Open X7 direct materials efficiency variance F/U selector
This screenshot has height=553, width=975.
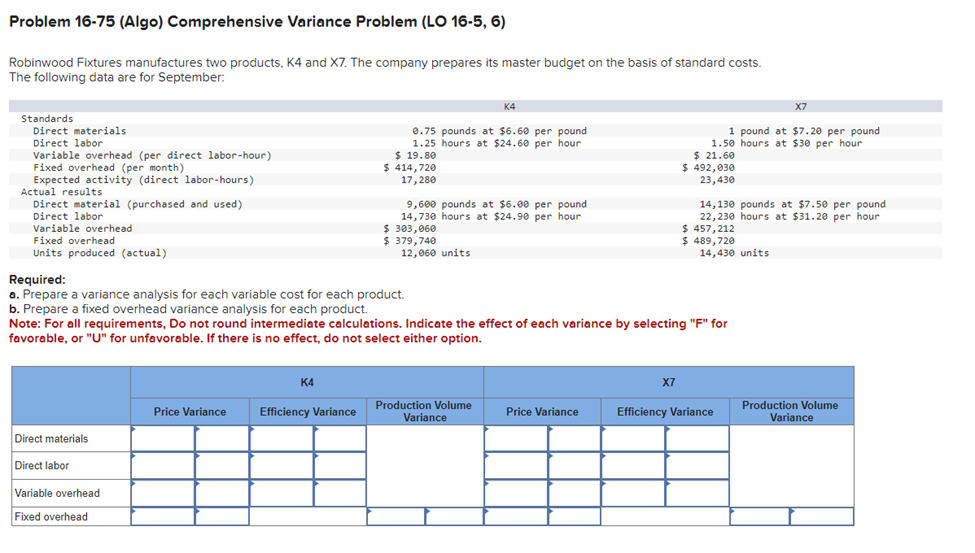click(x=697, y=439)
